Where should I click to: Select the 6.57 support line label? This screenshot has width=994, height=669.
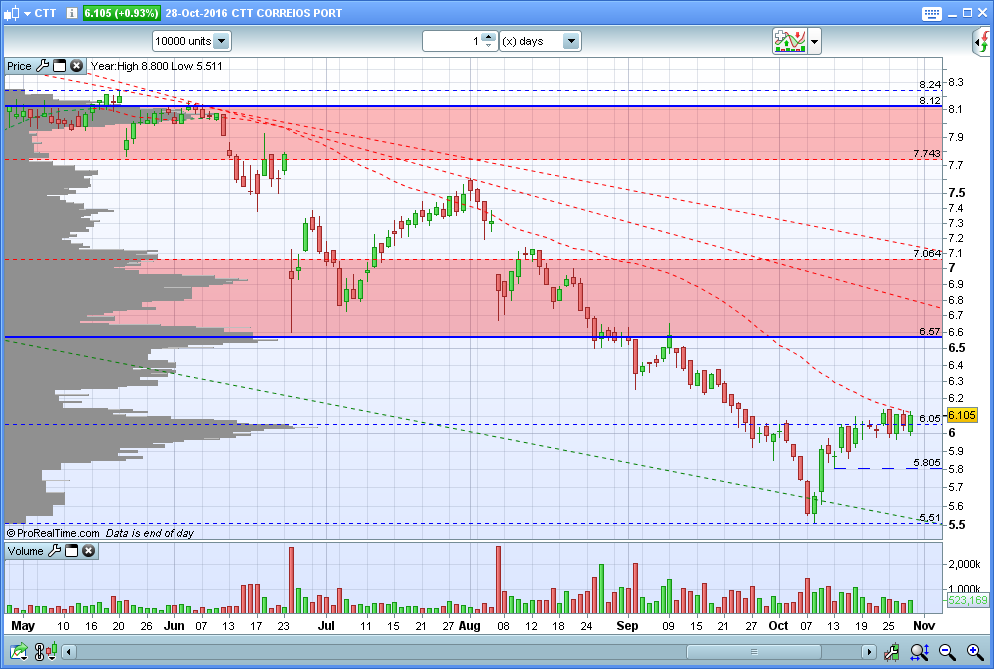pyautogui.click(x=930, y=331)
